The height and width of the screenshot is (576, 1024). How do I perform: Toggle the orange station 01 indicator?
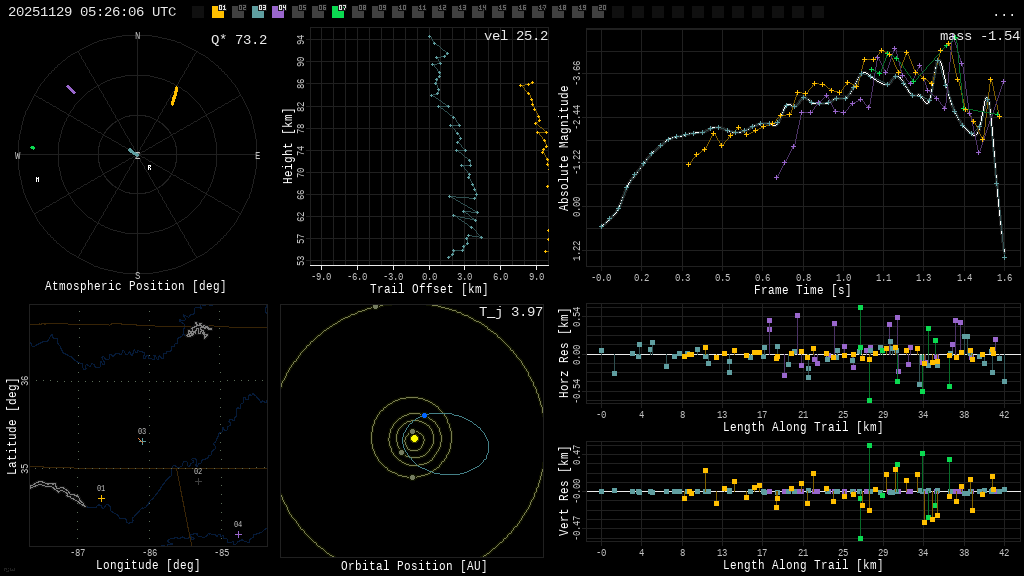pyautogui.click(x=218, y=12)
